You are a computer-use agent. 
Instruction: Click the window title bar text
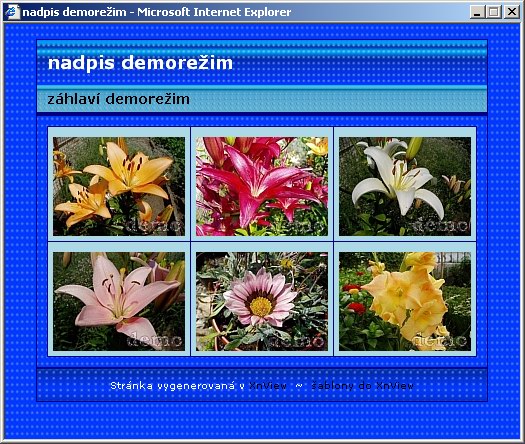157,12
